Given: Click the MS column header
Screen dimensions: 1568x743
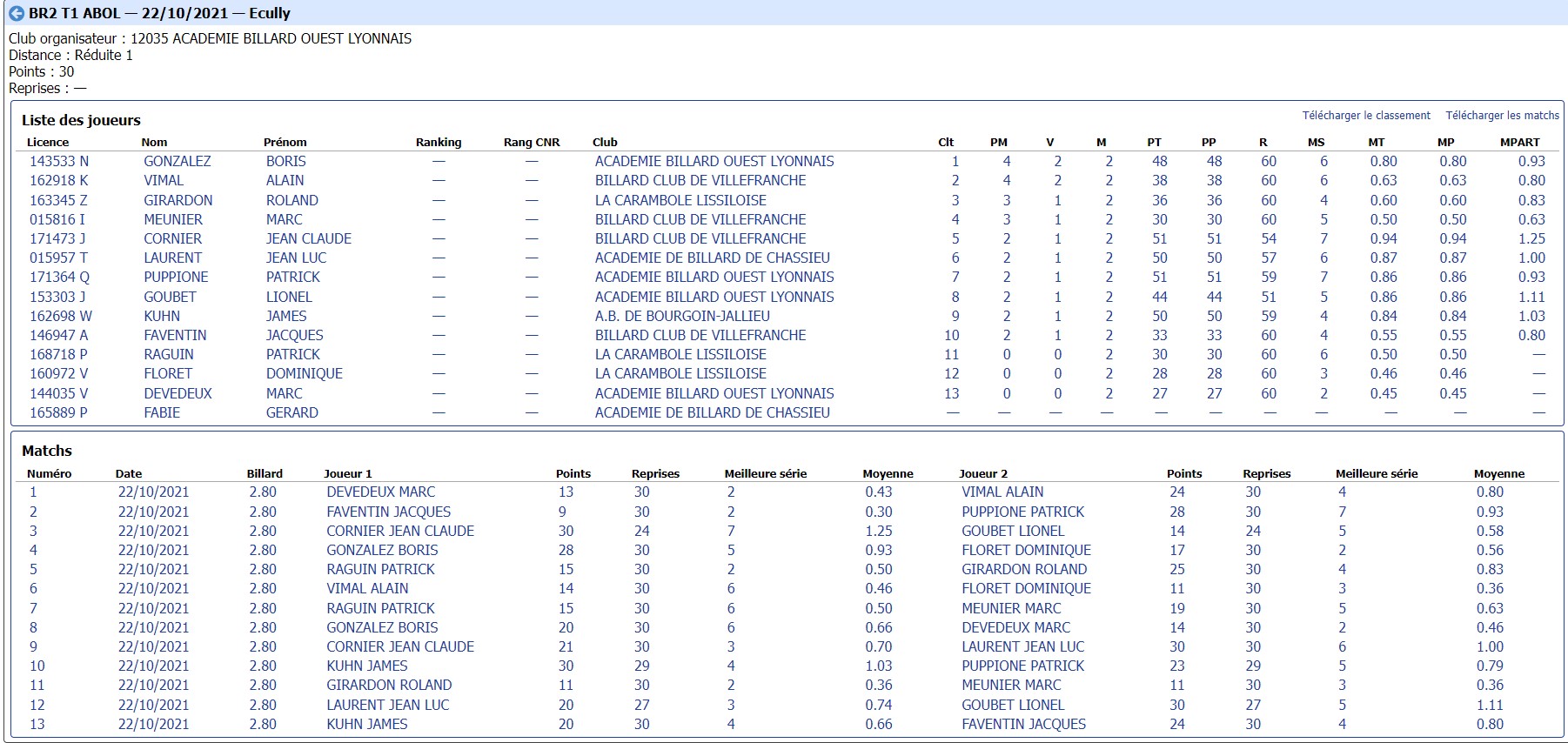Looking at the screenshot, I should click(x=1316, y=142).
